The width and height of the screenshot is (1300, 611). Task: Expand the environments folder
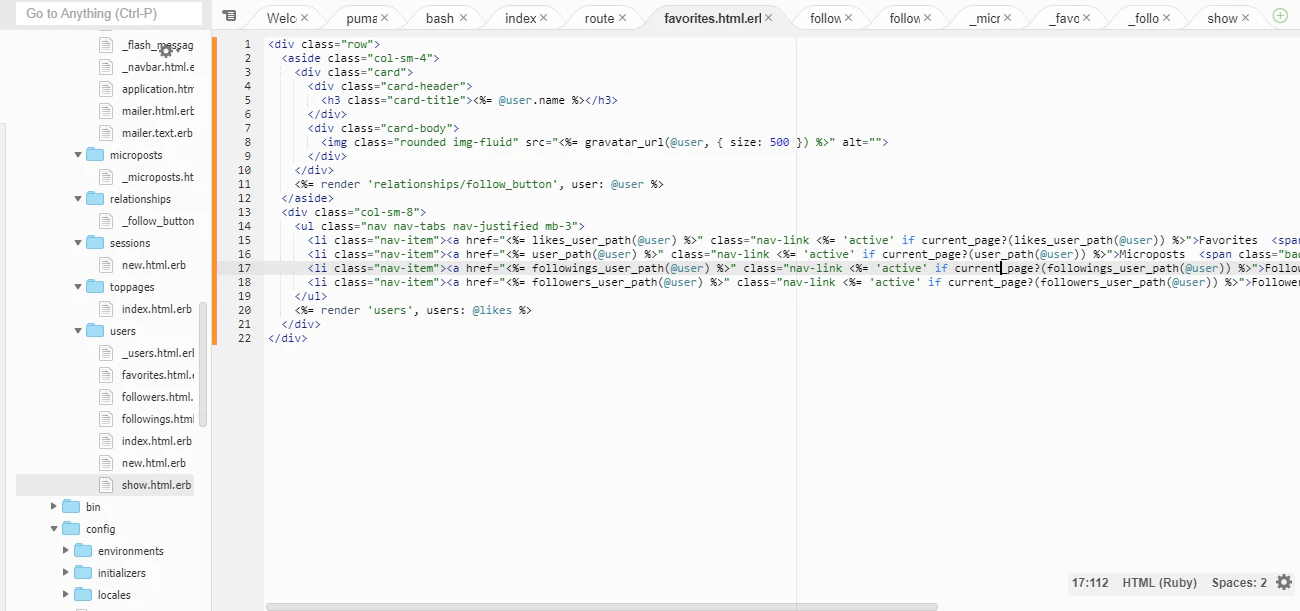click(64, 550)
